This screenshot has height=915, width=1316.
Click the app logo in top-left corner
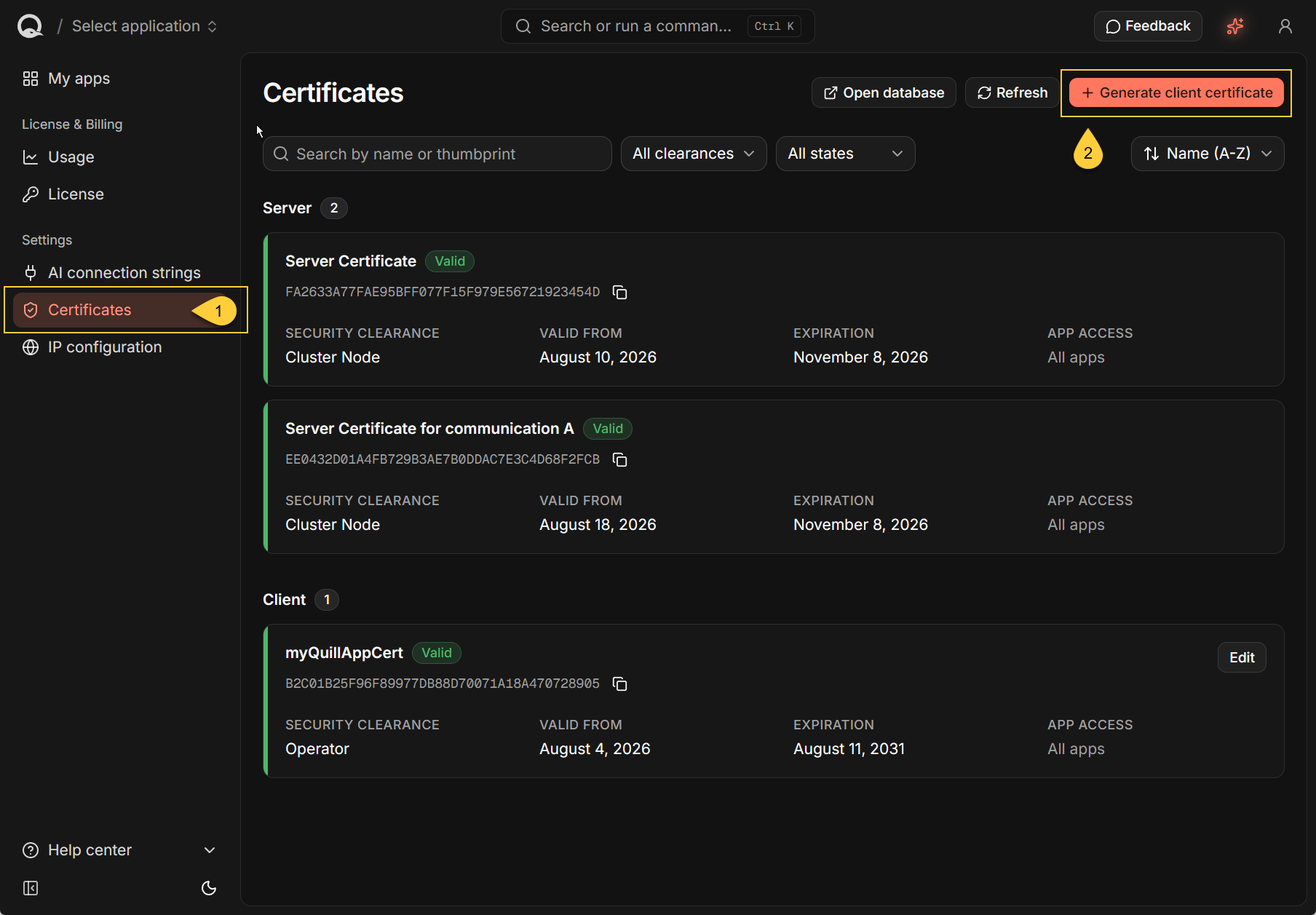point(30,26)
